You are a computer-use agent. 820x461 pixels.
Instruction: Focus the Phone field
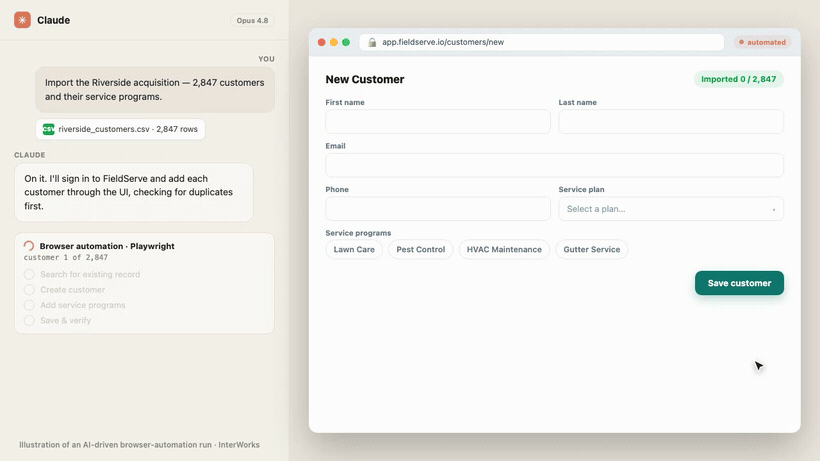[438, 209]
